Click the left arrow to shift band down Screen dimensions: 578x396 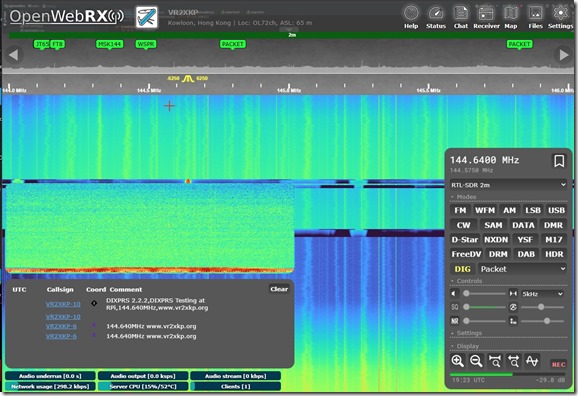pyautogui.click(x=14, y=55)
